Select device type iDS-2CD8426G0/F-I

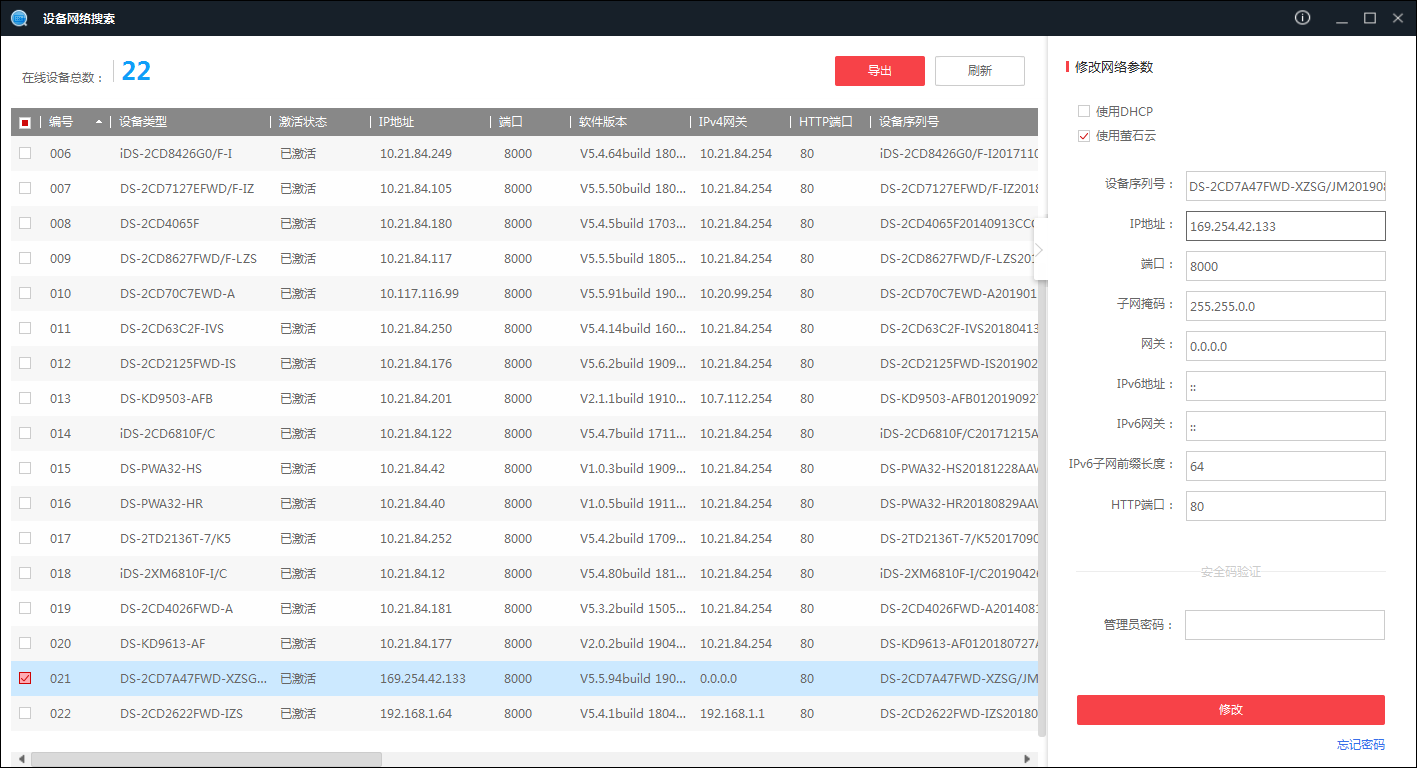(x=176, y=153)
